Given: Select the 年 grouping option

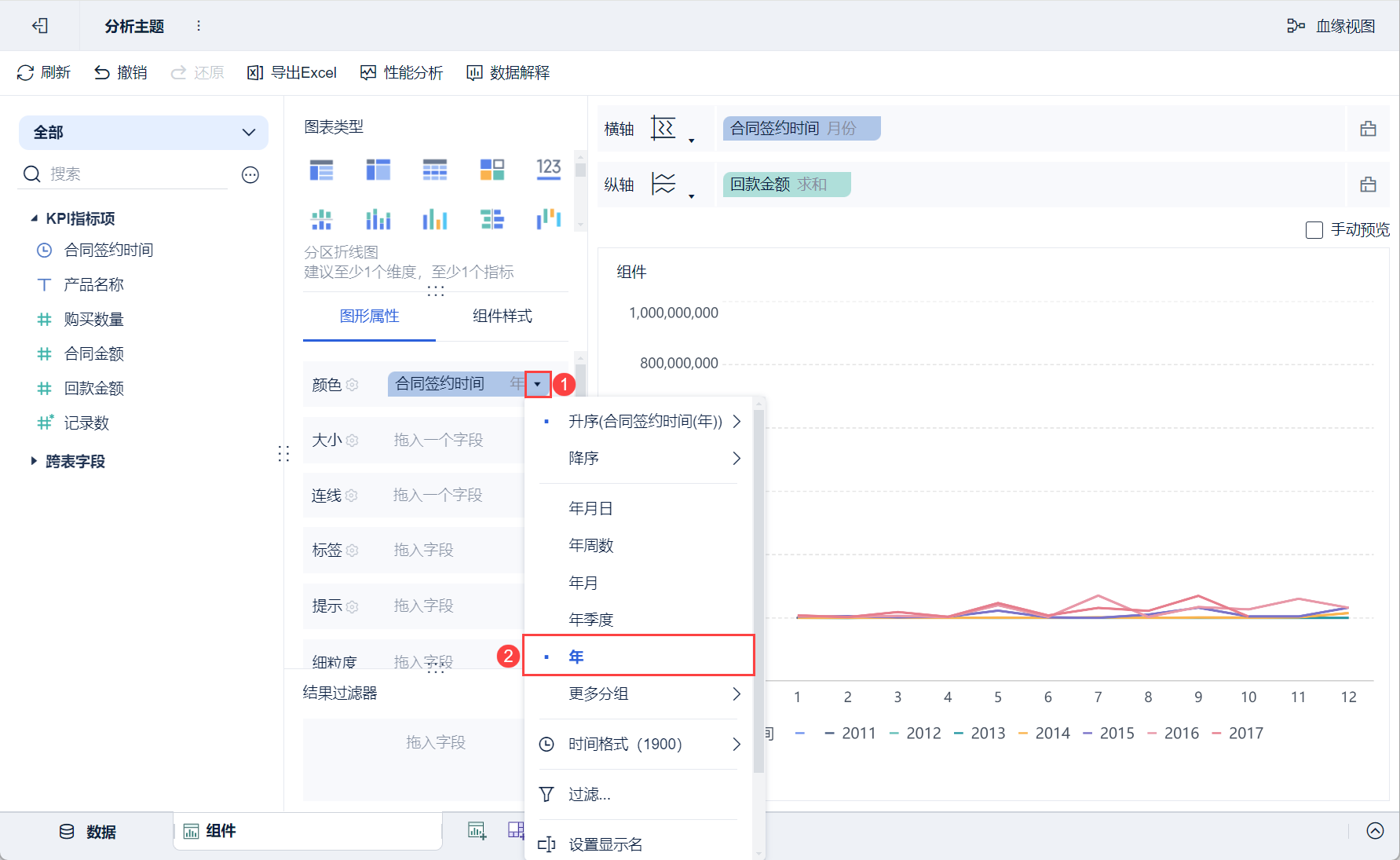Looking at the screenshot, I should 639,657.
